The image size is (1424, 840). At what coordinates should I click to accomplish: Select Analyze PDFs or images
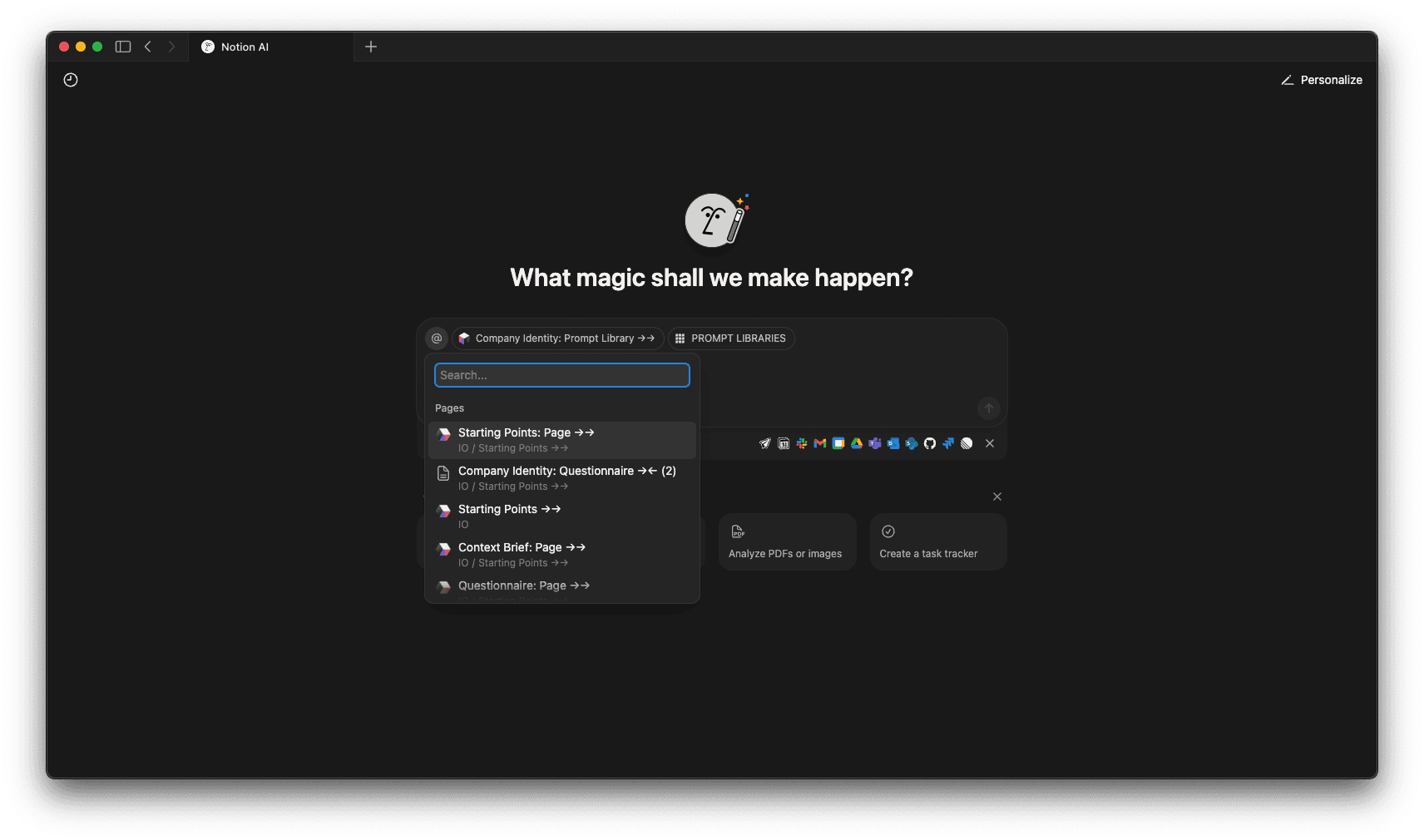(x=787, y=541)
